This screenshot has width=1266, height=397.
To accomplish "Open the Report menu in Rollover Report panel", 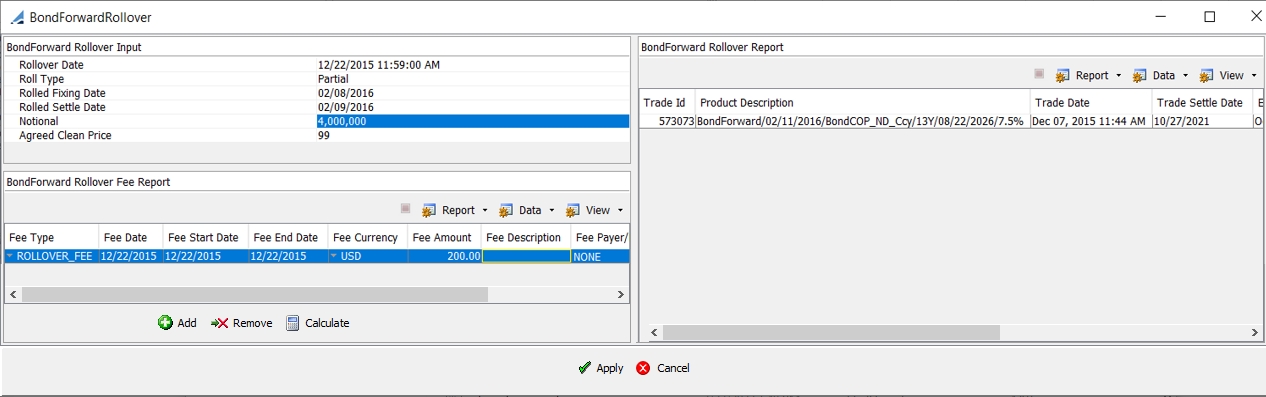I will point(1092,75).
